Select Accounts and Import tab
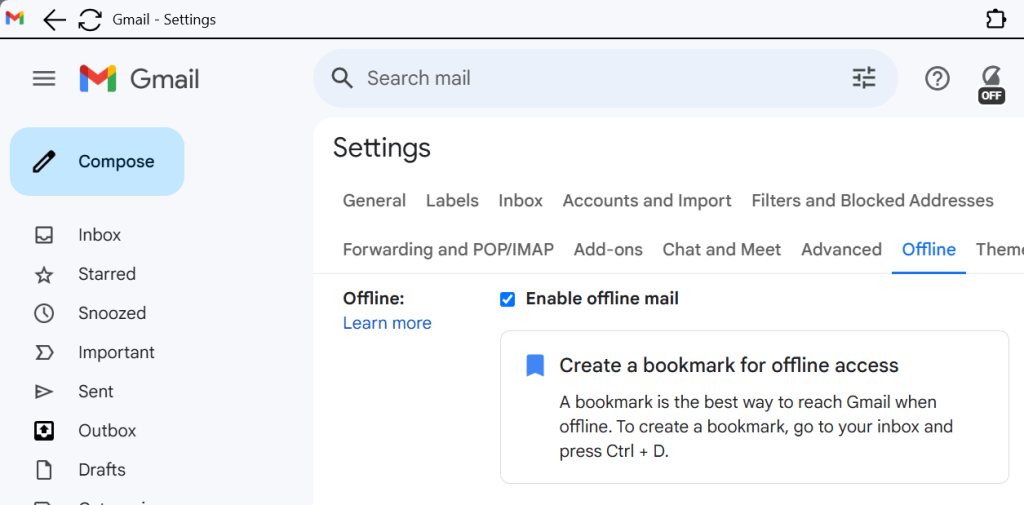 [647, 201]
